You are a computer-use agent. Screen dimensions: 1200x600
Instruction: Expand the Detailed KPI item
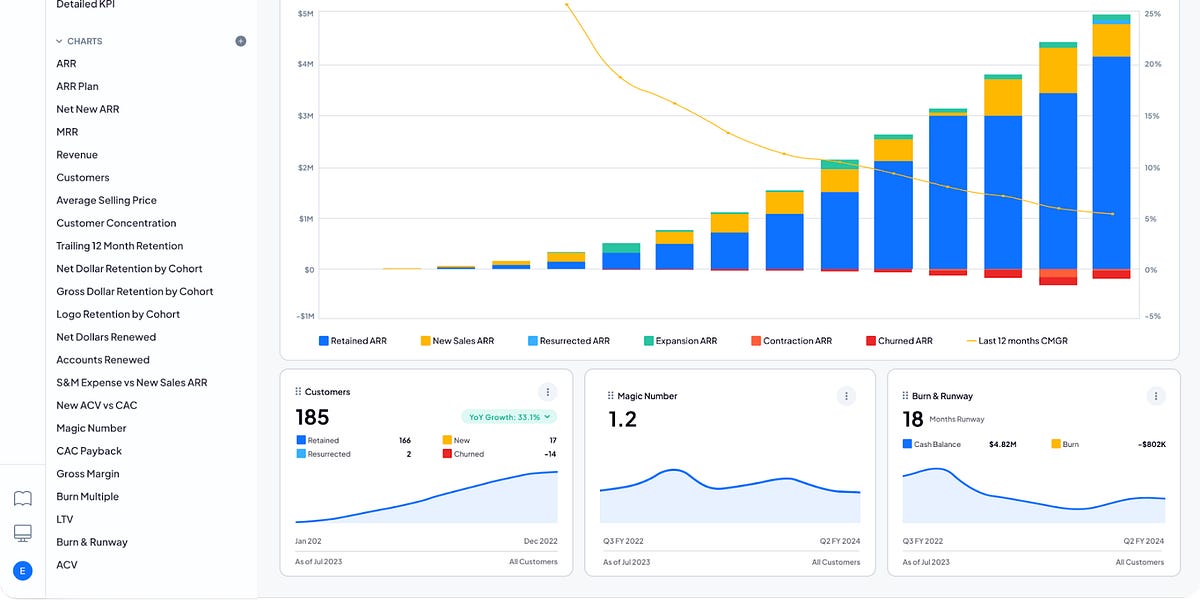88,4
